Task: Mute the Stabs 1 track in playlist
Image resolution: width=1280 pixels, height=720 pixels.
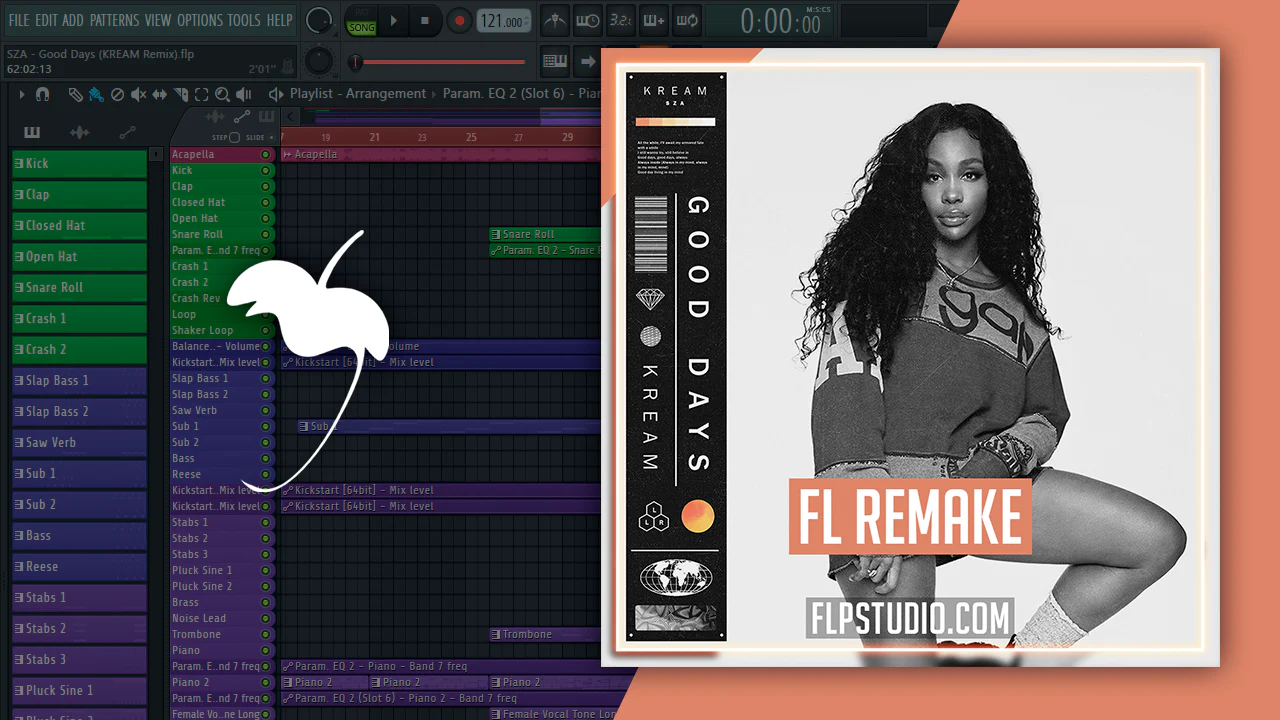Action: [x=266, y=523]
